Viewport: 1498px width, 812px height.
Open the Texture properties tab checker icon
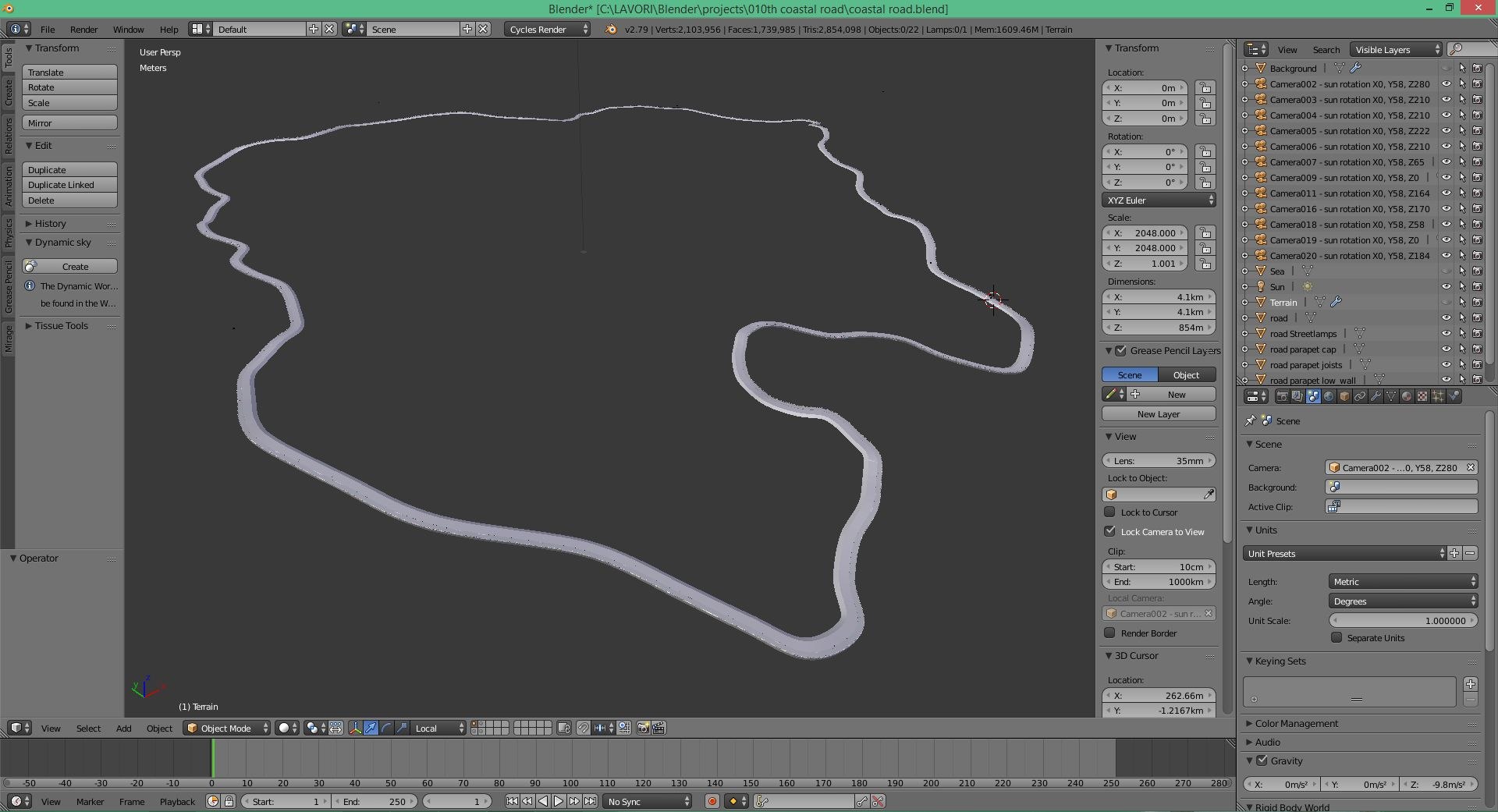coord(1422,396)
